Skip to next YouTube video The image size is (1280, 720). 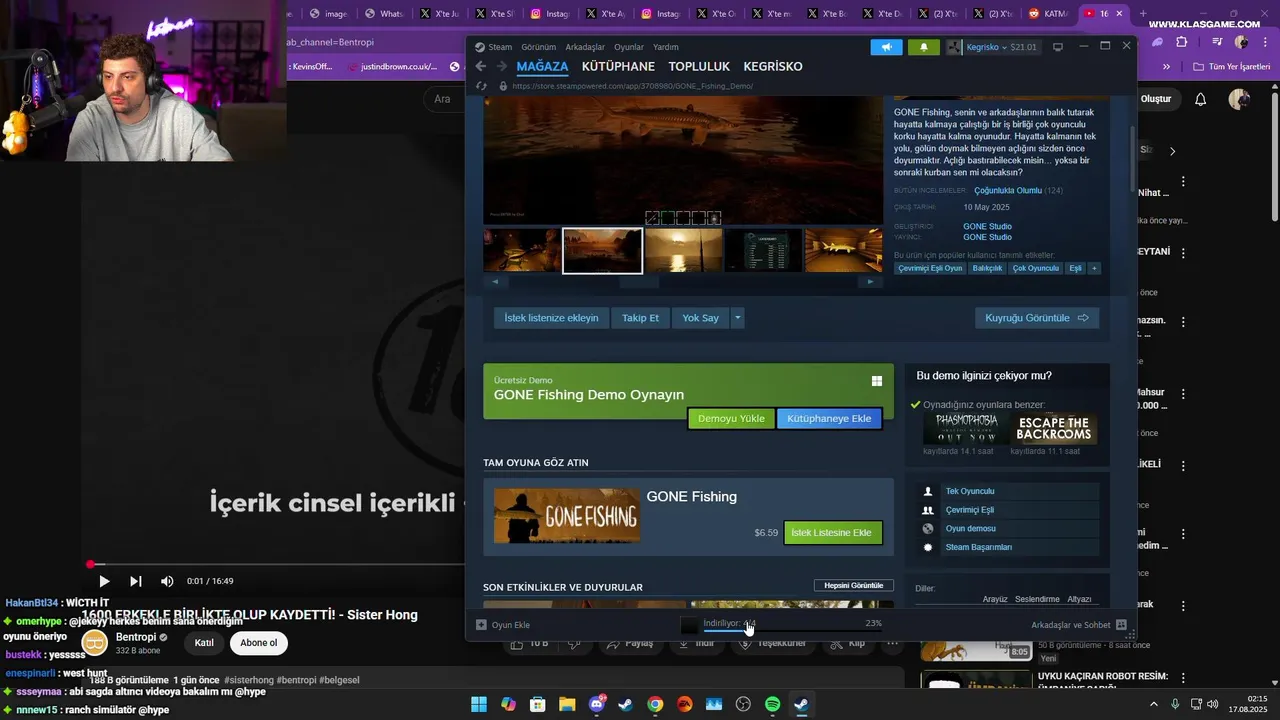[136, 581]
